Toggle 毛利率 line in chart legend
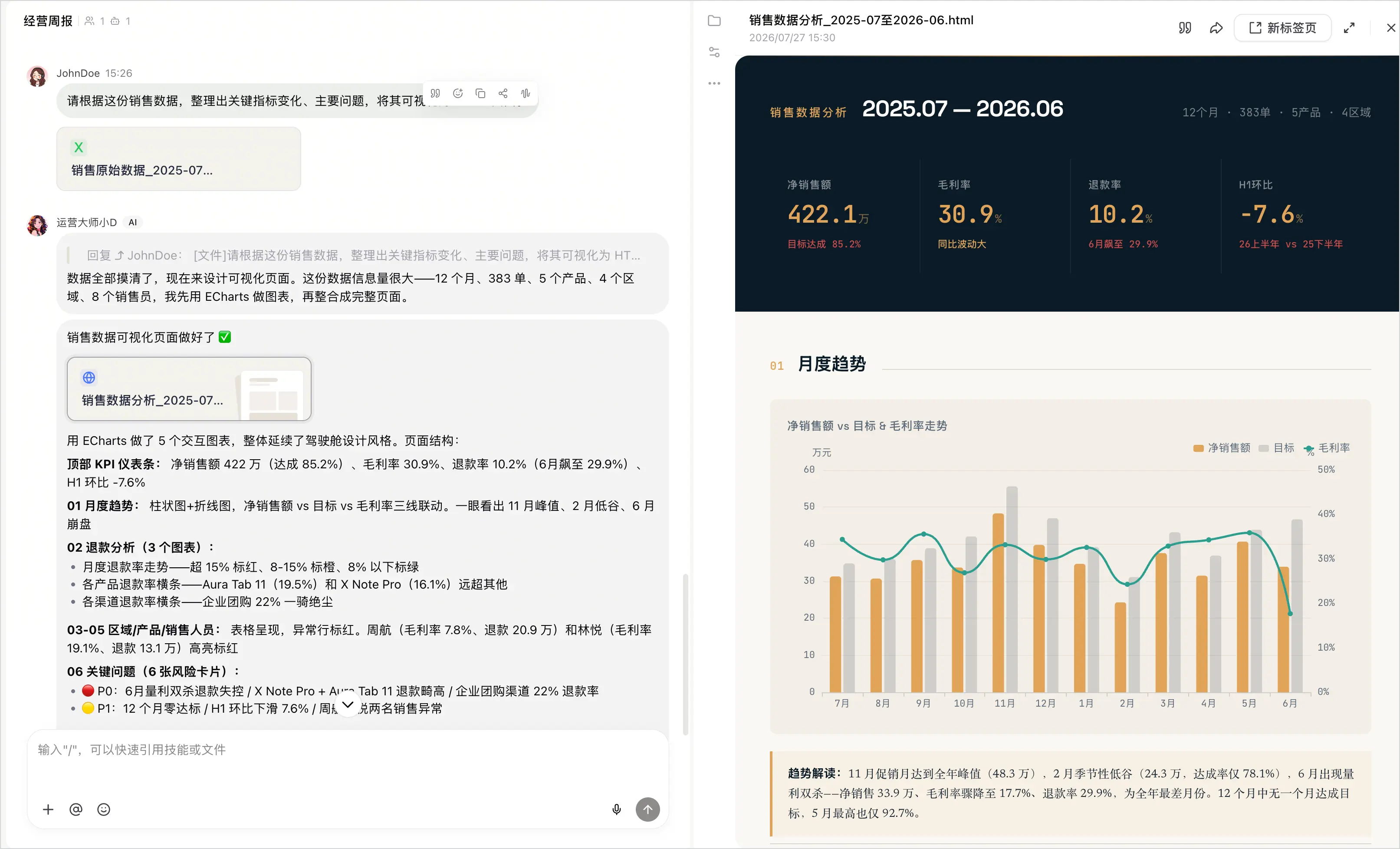The image size is (1400, 849). click(x=1327, y=448)
